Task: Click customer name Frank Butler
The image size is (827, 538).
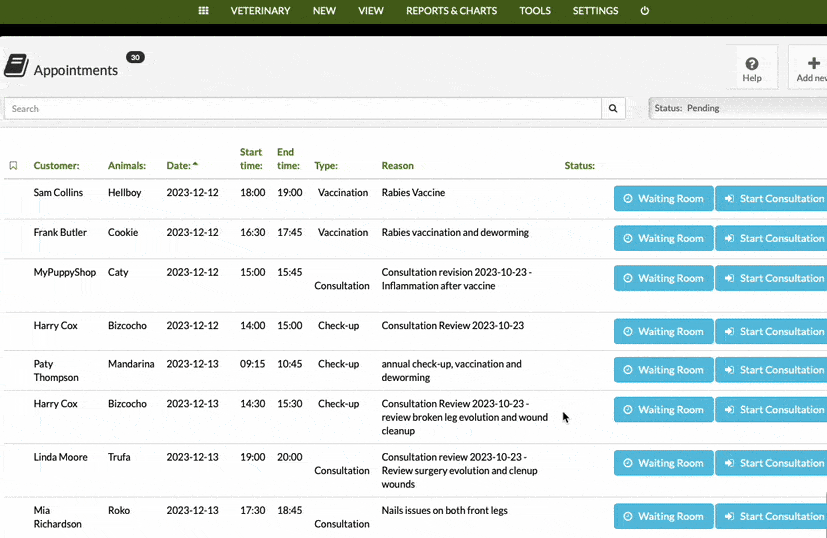Action: pyautogui.click(x=60, y=232)
